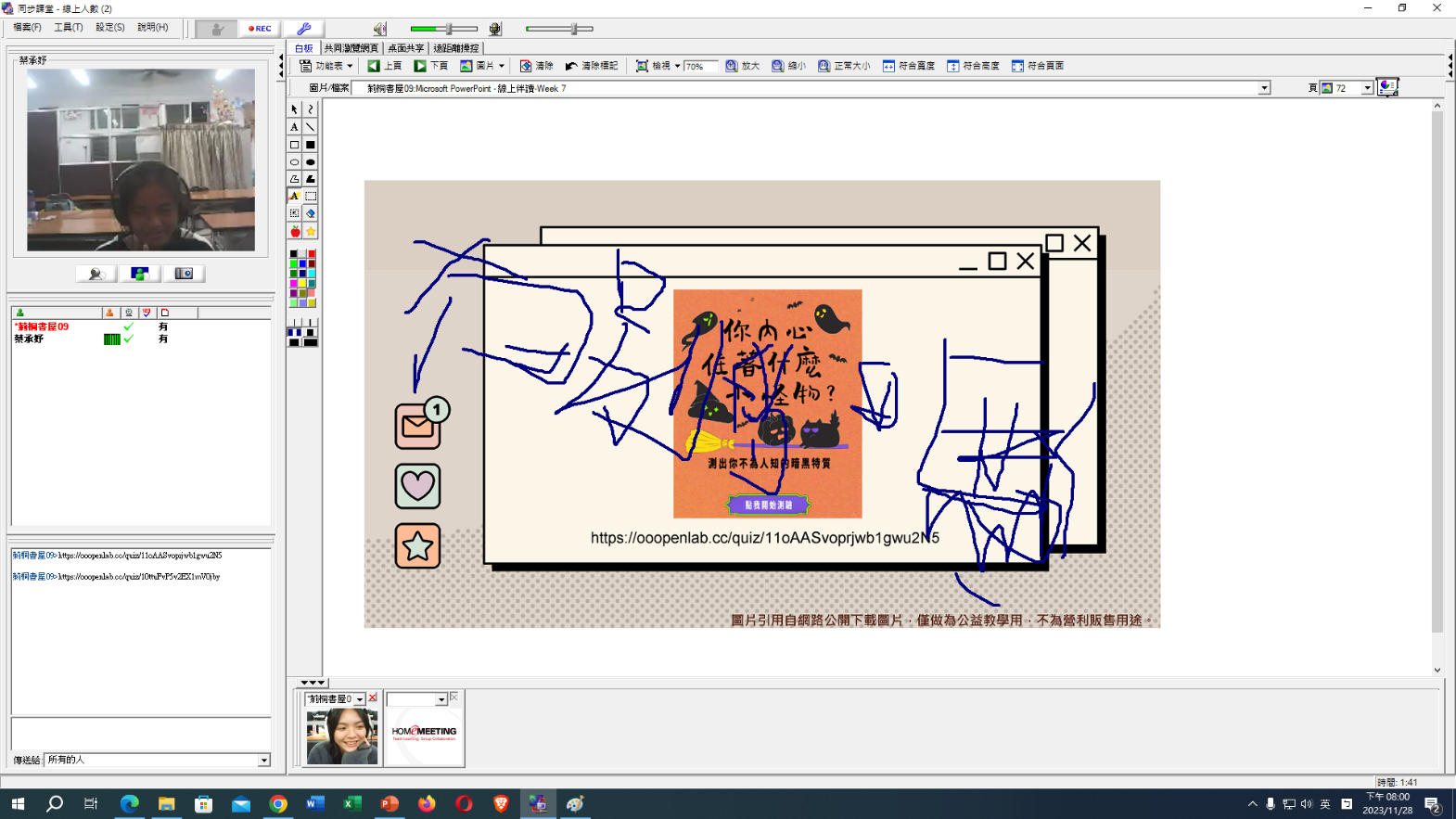Switch to the 共同瀏覽網頁 tab
The height and width of the screenshot is (819, 1456).
coord(351,48)
